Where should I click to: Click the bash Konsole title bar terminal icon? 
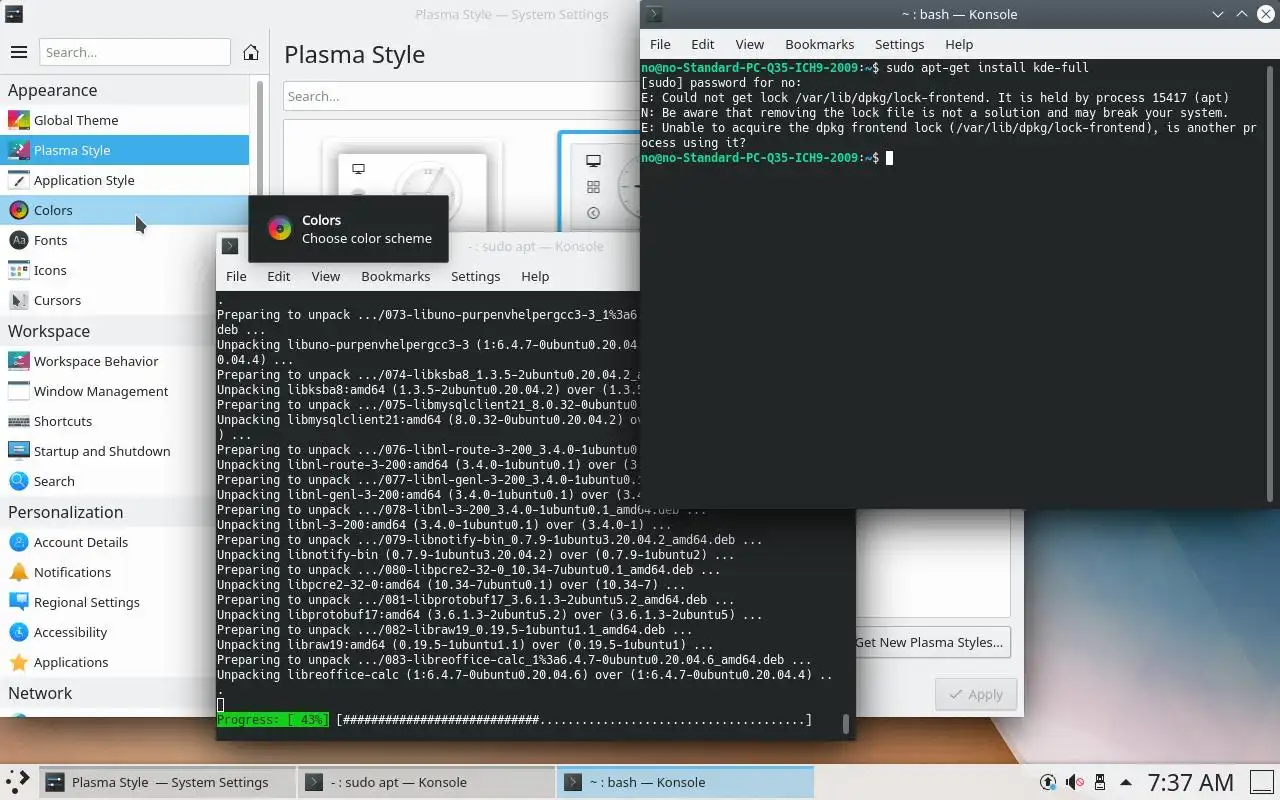click(654, 14)
